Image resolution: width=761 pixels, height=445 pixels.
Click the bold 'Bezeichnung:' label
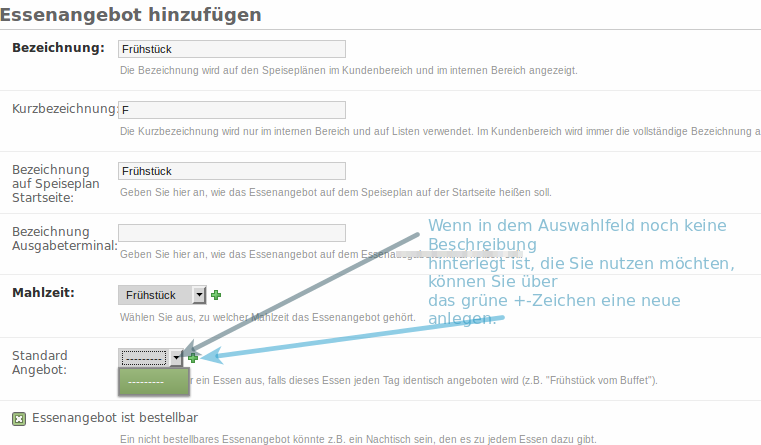point(58,48)
